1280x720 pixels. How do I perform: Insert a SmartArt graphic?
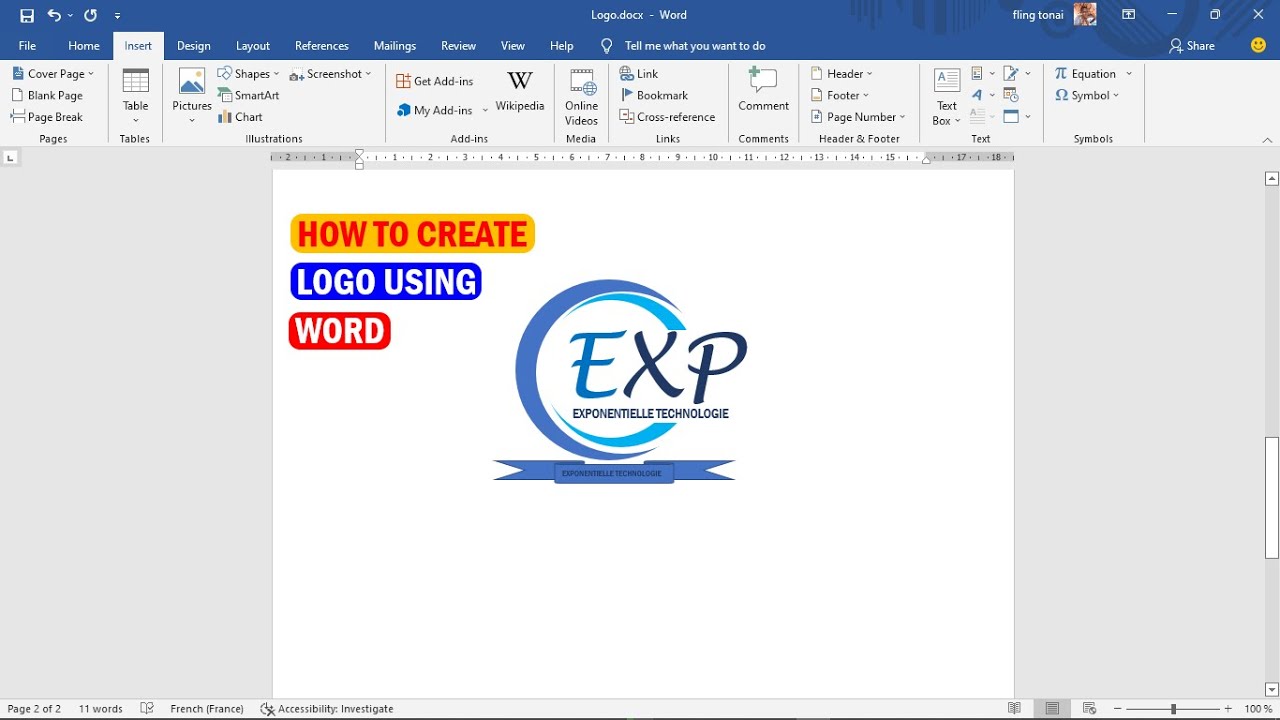pyautogui.click(x=248, y=95)
